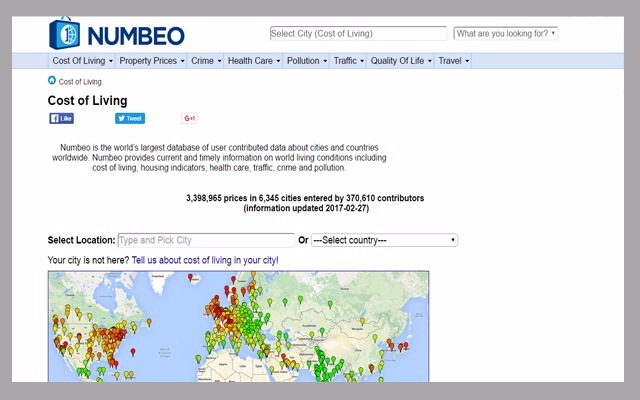Click the red pin over Iceland

tap(190, 278)
